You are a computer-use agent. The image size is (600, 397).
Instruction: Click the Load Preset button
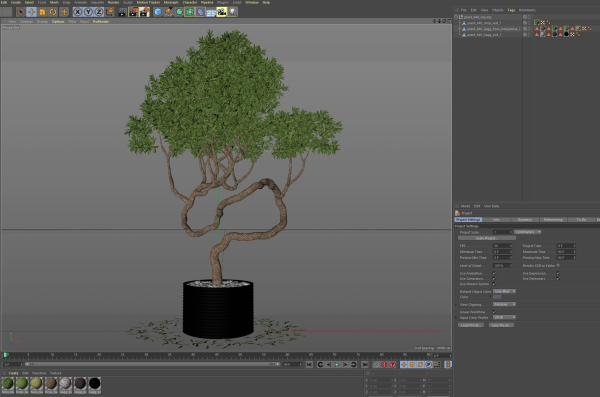click(x=471, y=325)
